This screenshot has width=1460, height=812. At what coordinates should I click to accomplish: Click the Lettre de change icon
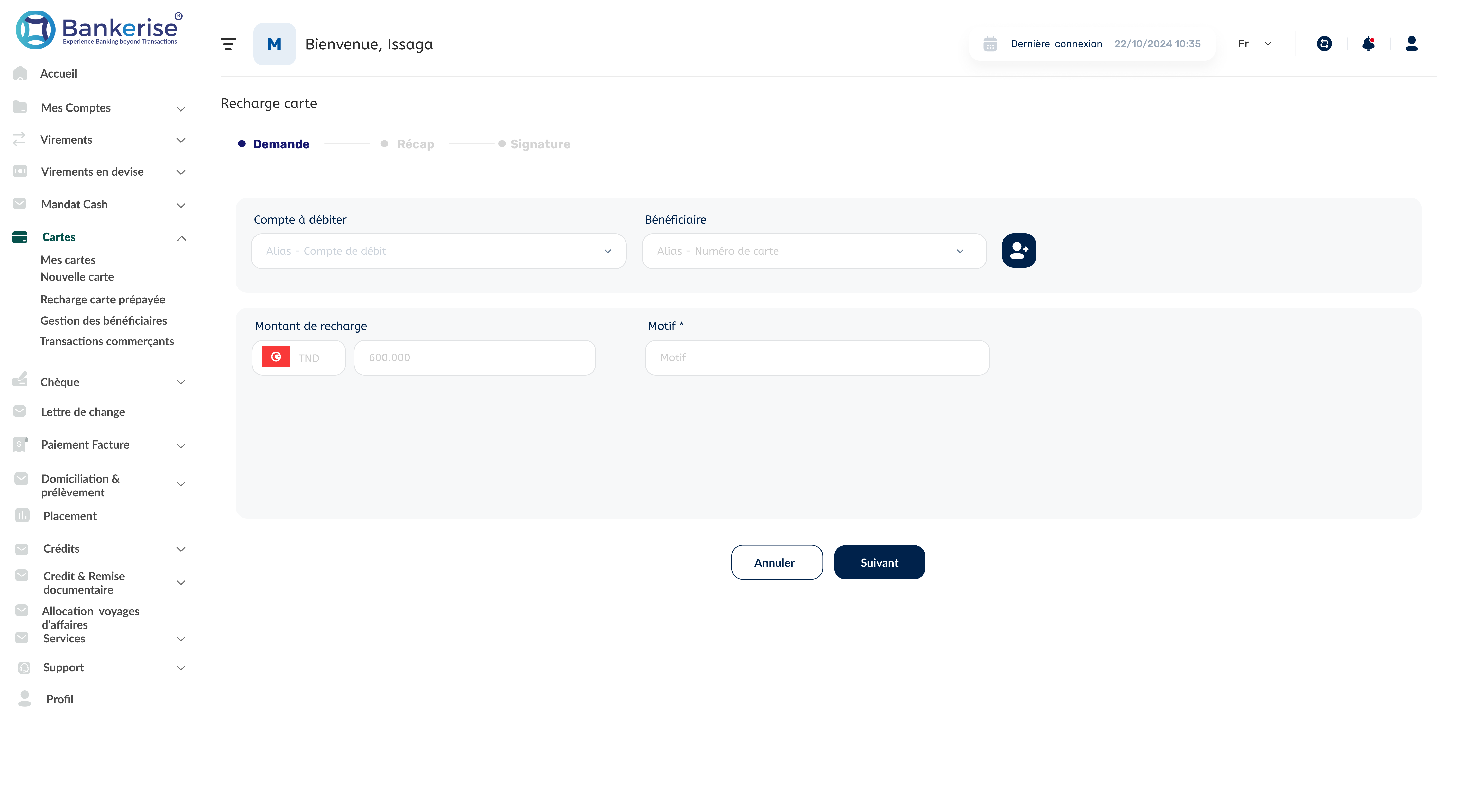point(19,411)
